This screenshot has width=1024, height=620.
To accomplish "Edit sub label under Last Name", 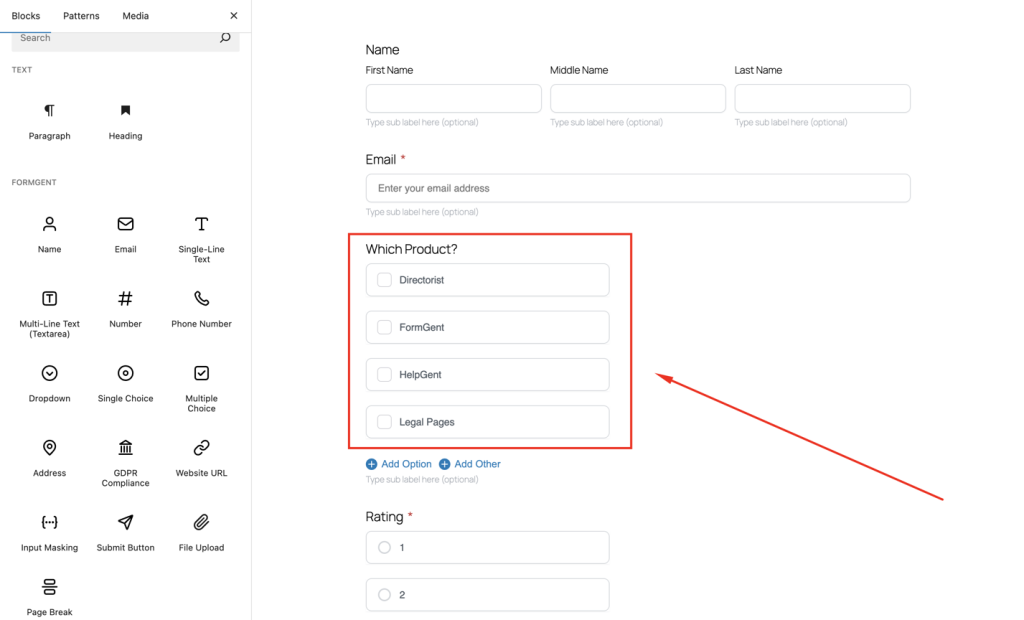I will click(x=791, y=122).
